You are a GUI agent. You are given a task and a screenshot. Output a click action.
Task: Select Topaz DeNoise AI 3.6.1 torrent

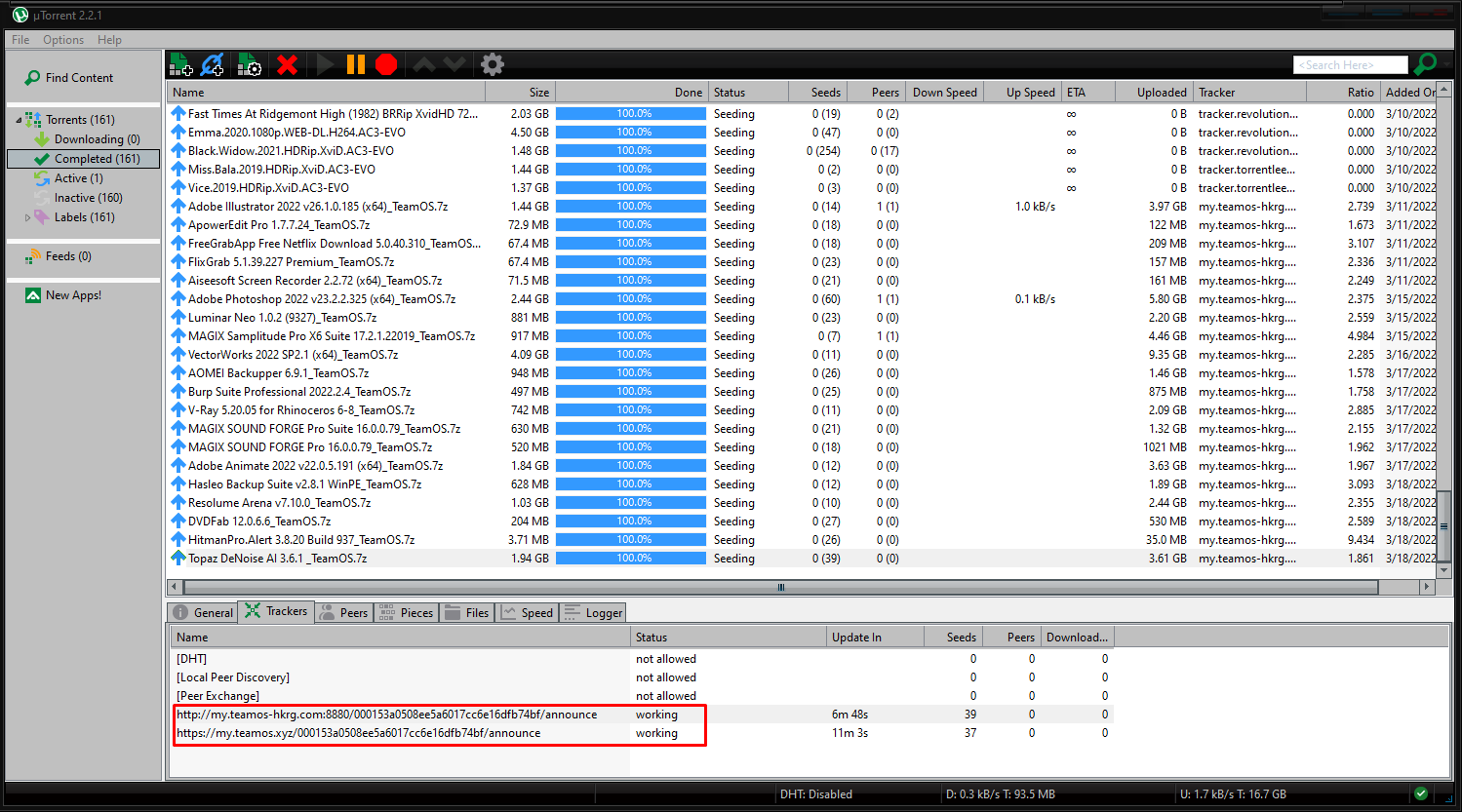[801, 559]
